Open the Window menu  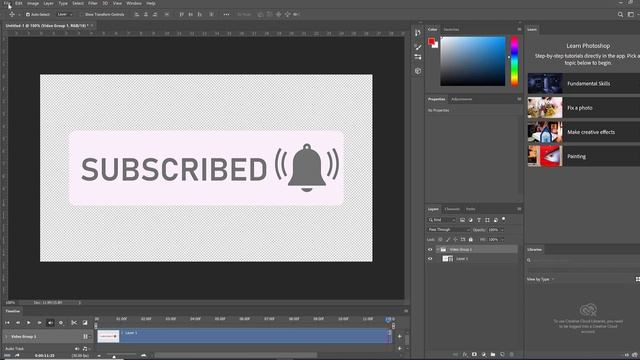pos(133,3)
